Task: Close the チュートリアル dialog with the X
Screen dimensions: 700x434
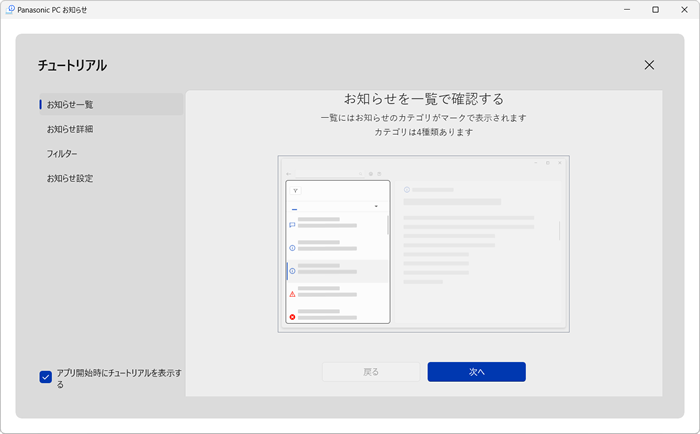Action: [x=649, y=65]
